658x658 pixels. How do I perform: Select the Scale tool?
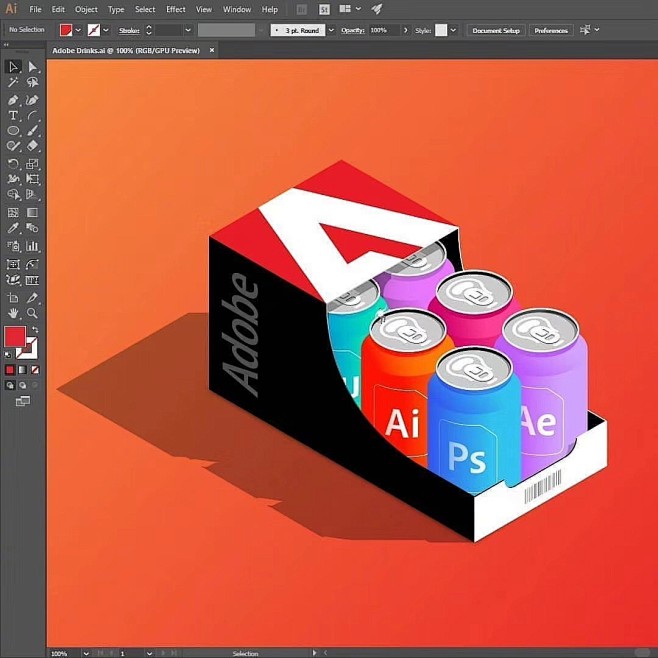click(32, 164)
